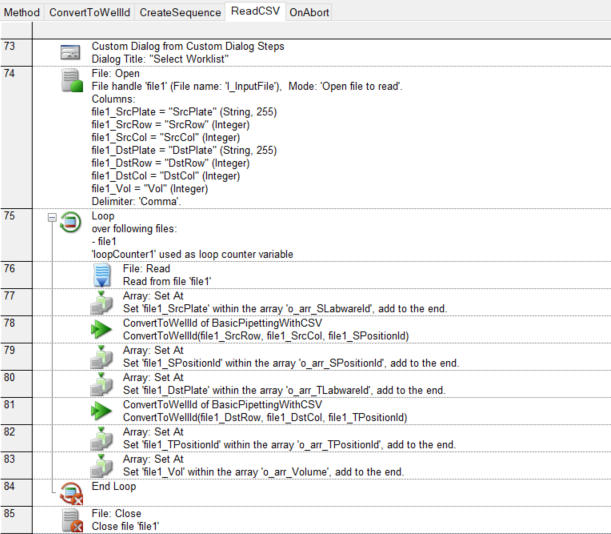Click Array Set At icon on line 77
The width and height of the screenshot is (611, 534).
[x=103, y=302]
